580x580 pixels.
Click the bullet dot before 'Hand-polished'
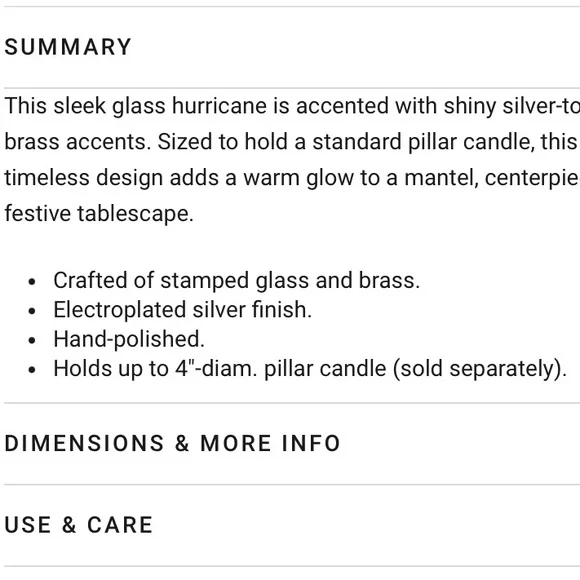pos(32,340)
